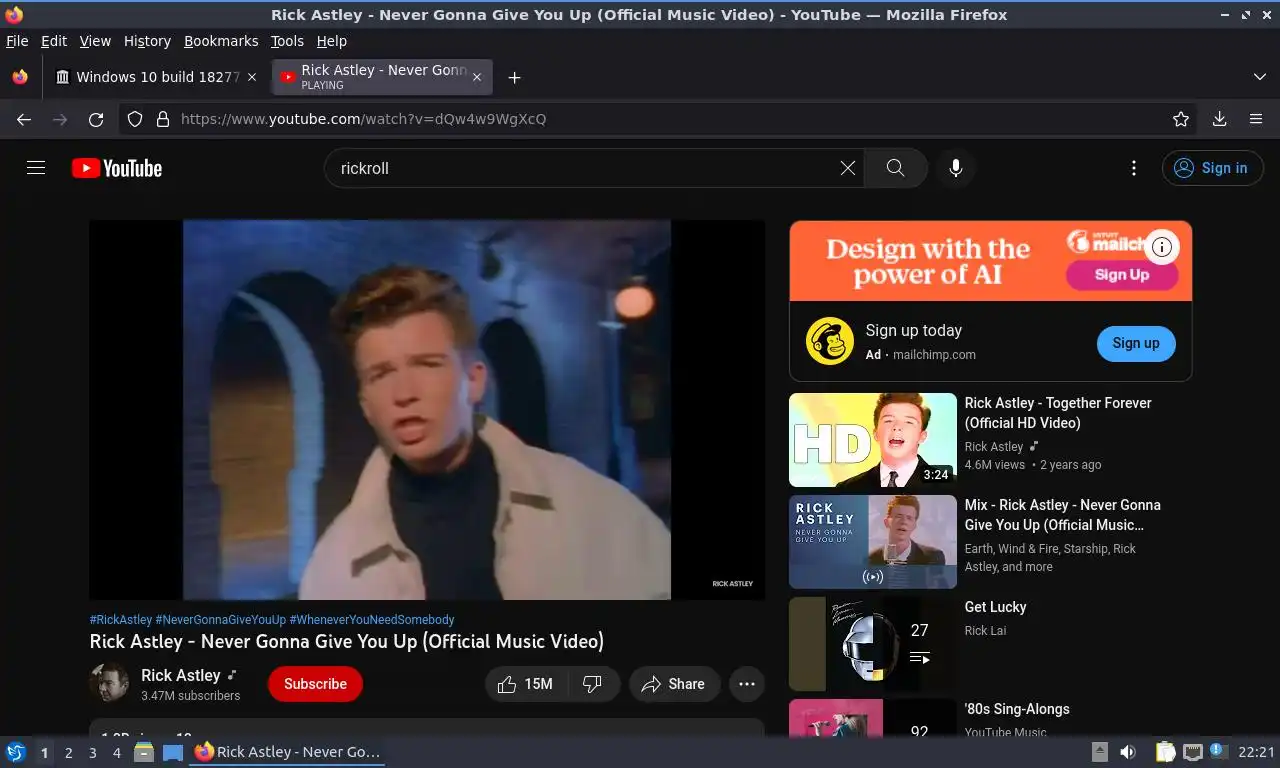Open ad info icon on Mailchimp banner

(x=1161, y=247)
